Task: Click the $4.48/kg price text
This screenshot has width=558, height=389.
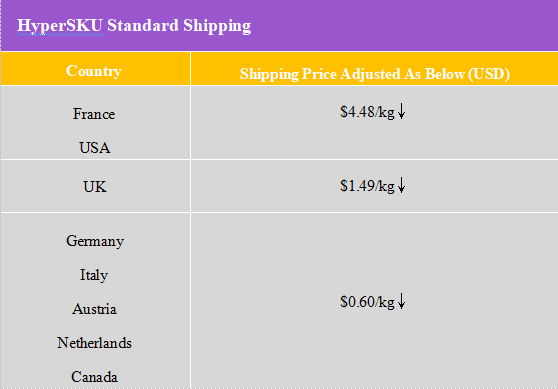Action: point(367,112)
